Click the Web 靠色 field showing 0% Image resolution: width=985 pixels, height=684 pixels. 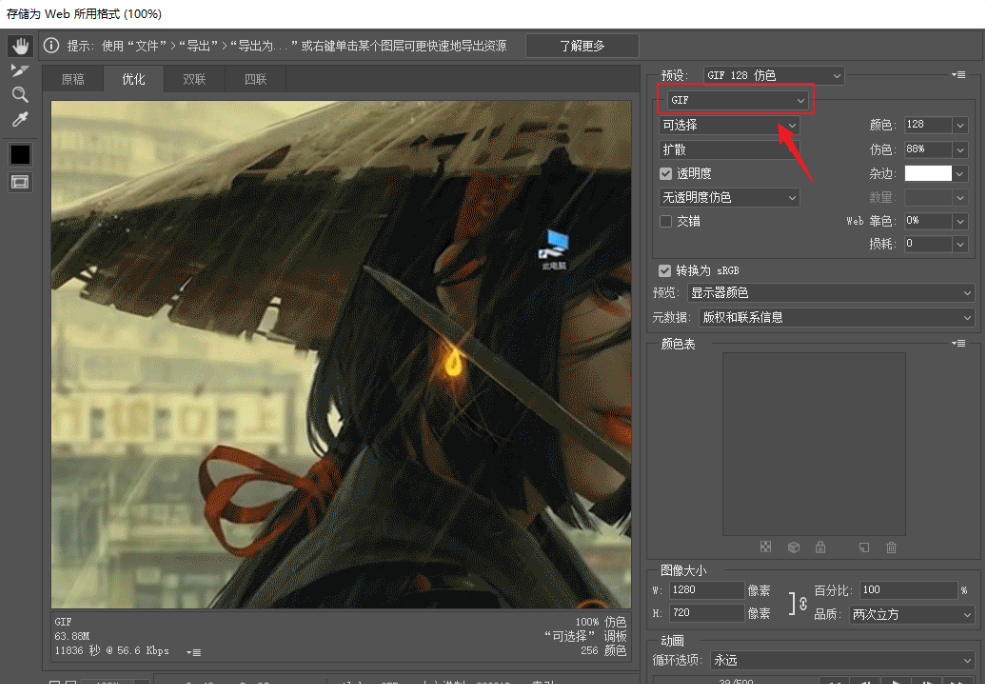point(928,221)
